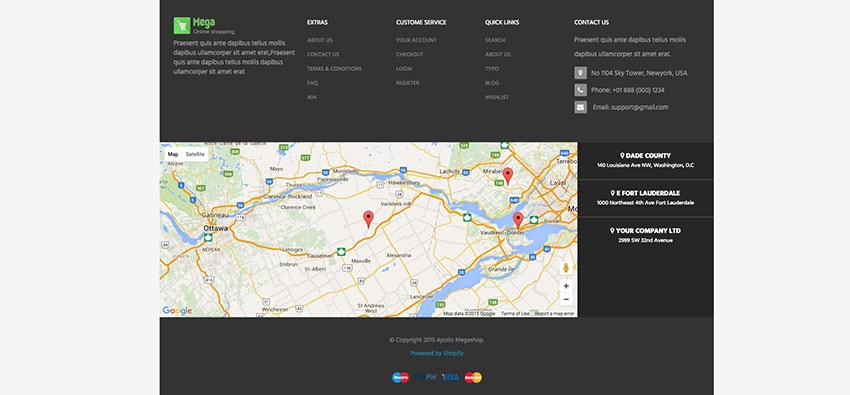Image resolution: width=850 pixels, height=395 pixels.
Task: Select the Map view type button
Action: (x=173, y=154)
